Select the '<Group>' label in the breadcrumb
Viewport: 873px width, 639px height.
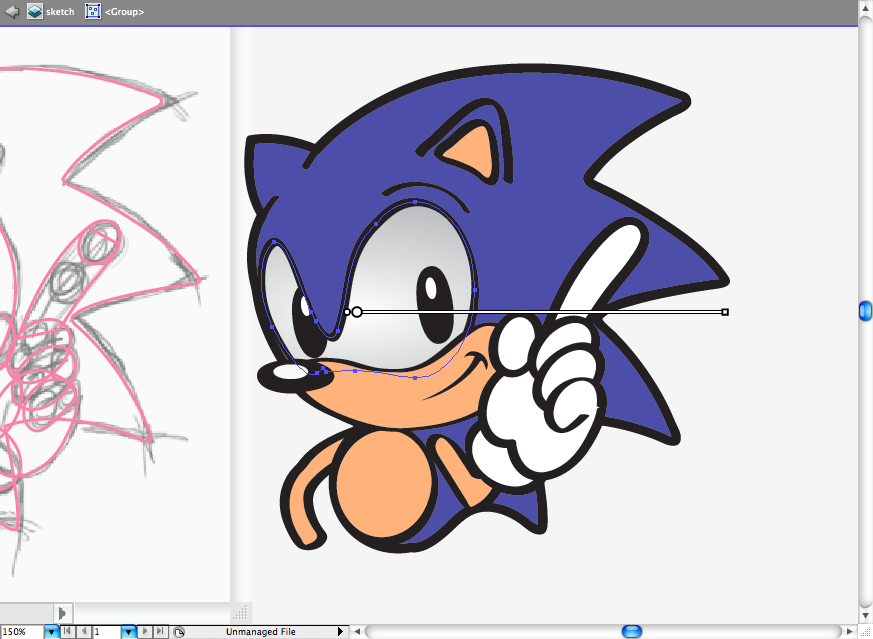125,12
